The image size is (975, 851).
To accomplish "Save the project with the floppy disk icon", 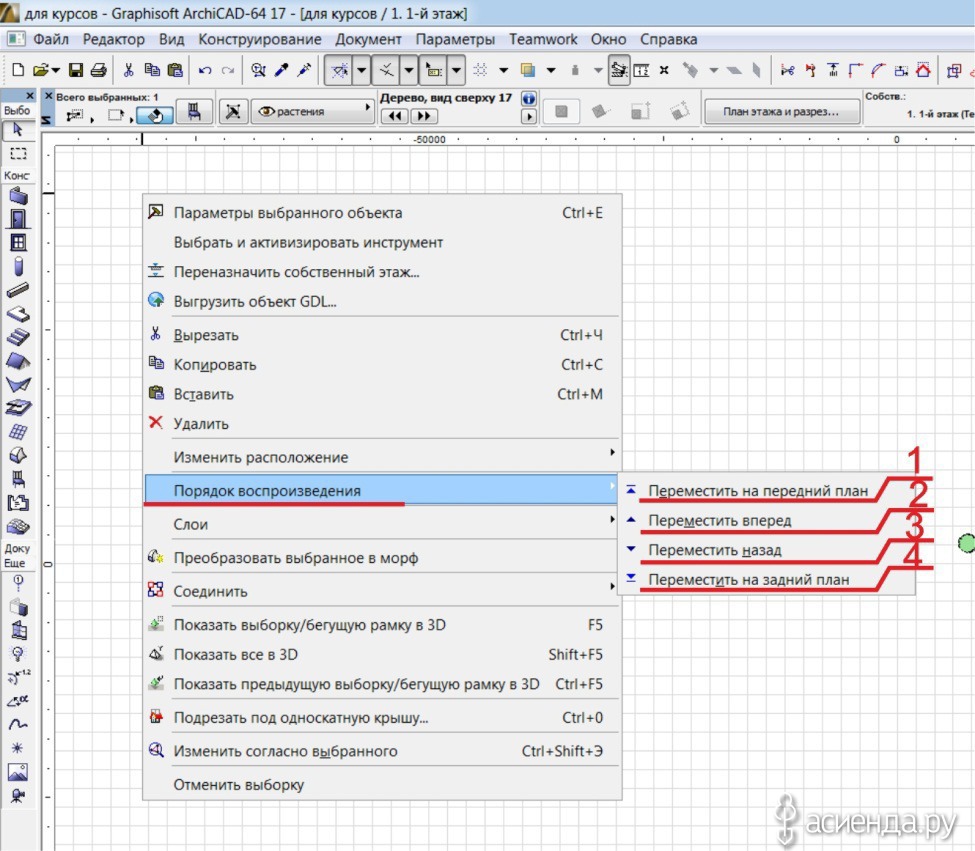I will (75, 70).
